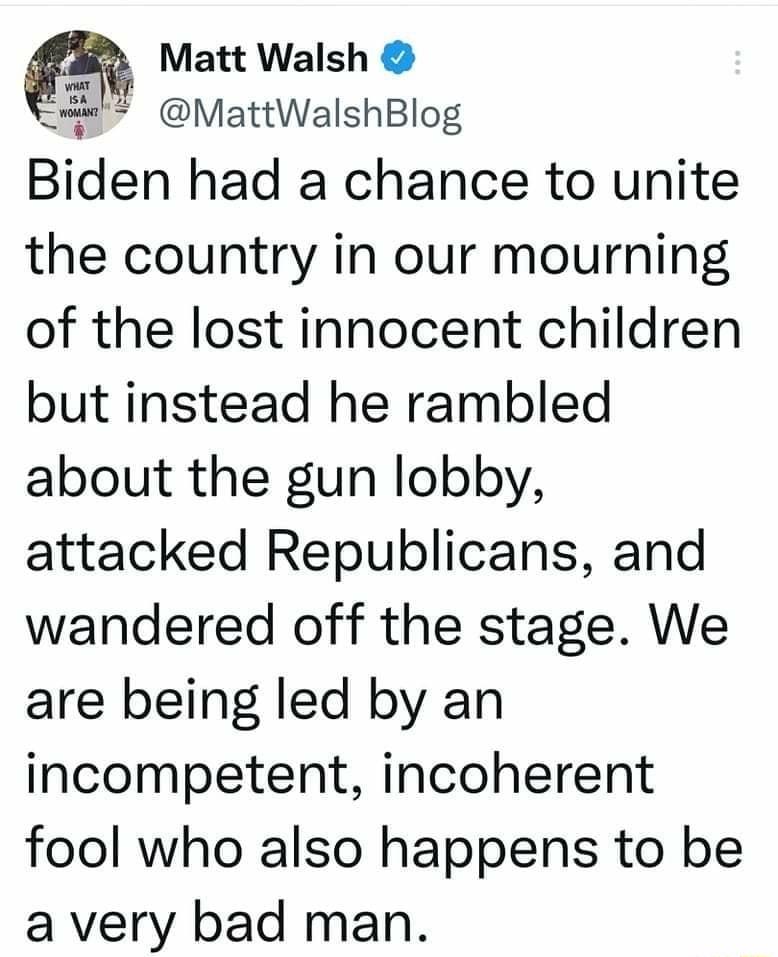Click the tweet header area
This screenshot has width=778, height=957.
click(389, 80)
